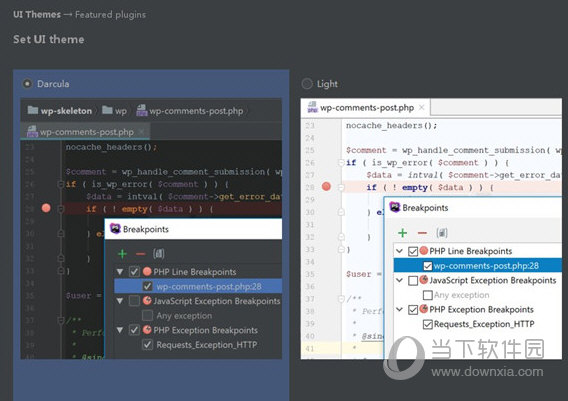Select the Darcula theme radio button
The height and width of the screenshot is (401, 568).
click(x=27, y=84)
